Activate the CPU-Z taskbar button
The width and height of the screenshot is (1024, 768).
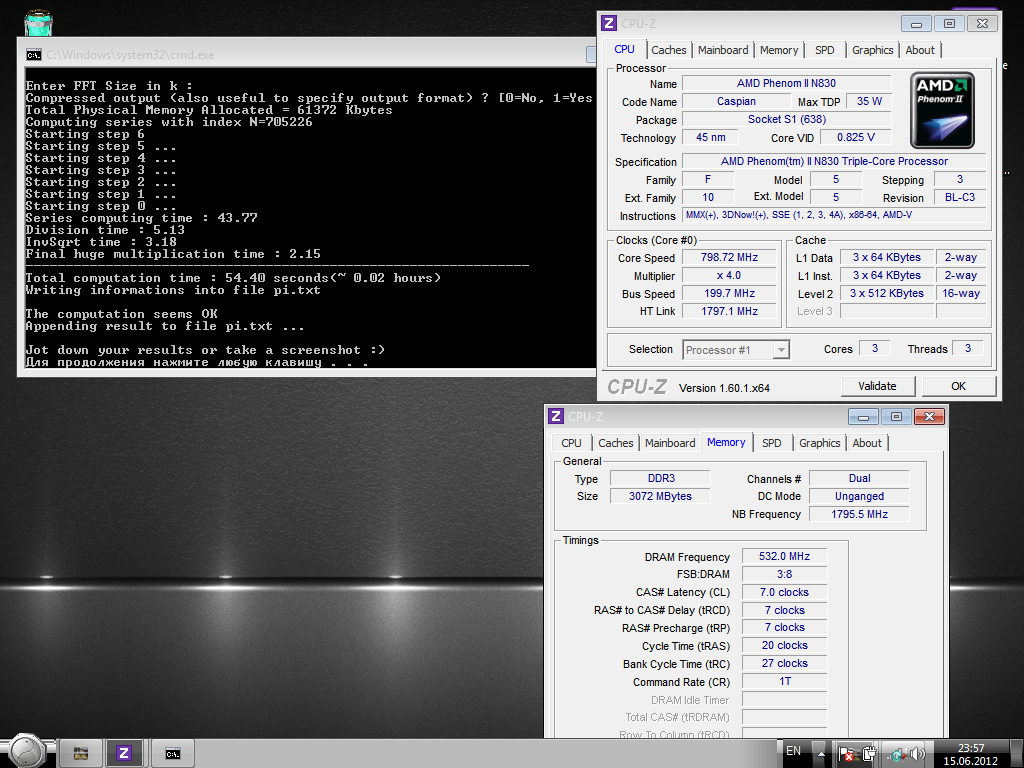pyautogui.click(x=123, y=754)
